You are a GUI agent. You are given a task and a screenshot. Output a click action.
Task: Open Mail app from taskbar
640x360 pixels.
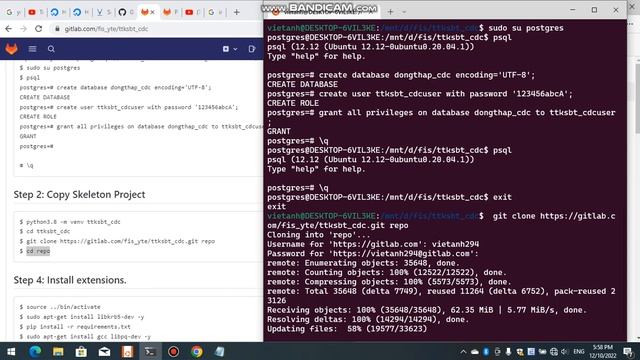click(x=104, y=351)
